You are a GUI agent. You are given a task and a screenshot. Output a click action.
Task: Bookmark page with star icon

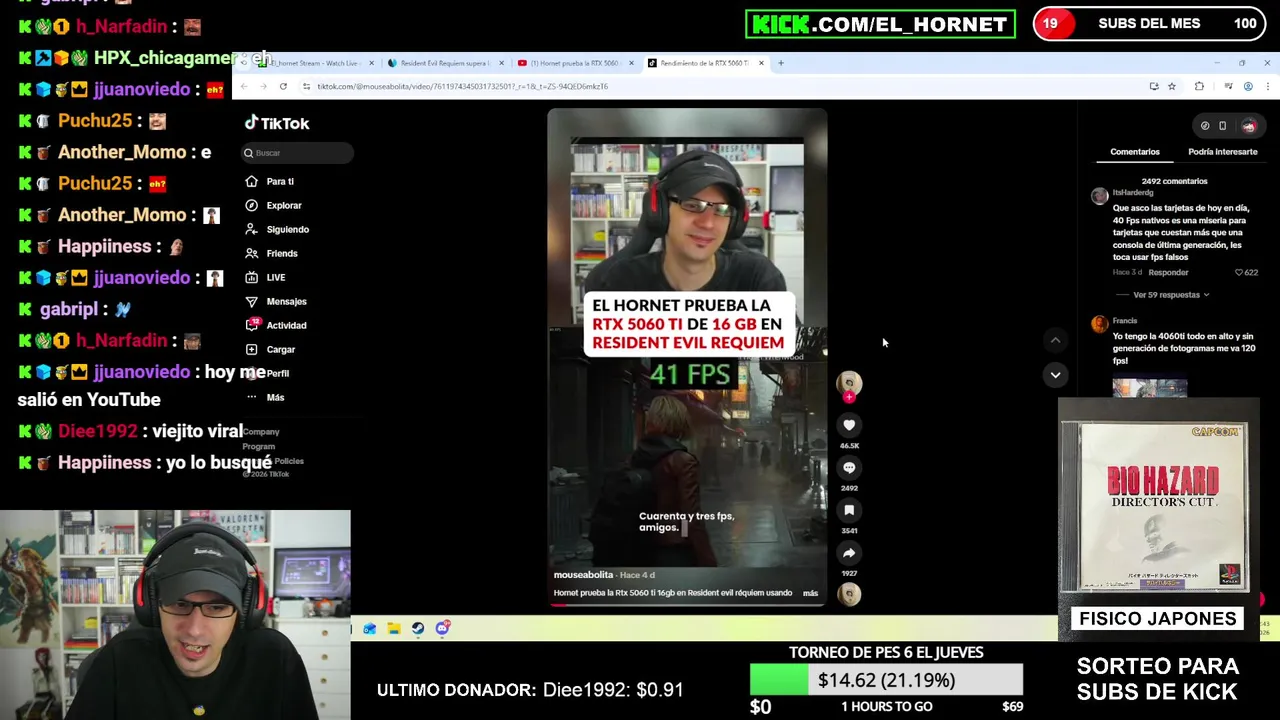point(1172,86)
